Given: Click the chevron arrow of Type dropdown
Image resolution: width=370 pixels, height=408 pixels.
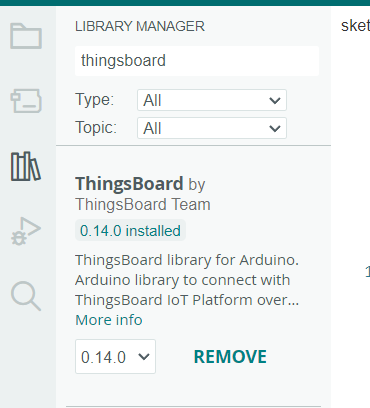Looking at the screenshot, I should pos(275,100).
